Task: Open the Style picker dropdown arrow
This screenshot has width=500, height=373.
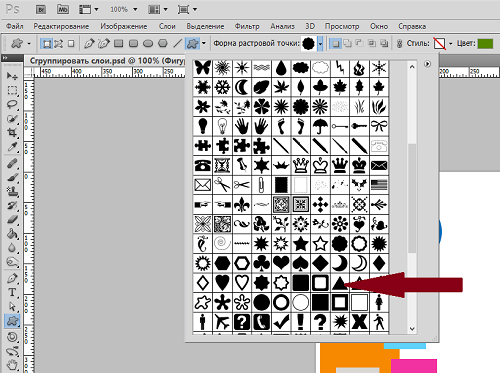Action: [x=451, y=44]
